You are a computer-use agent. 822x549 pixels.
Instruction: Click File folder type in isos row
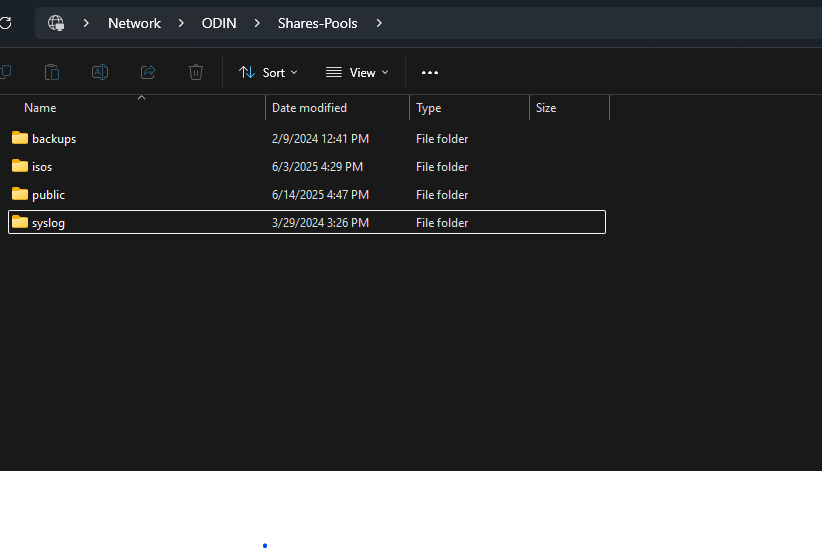coord(442,167)
